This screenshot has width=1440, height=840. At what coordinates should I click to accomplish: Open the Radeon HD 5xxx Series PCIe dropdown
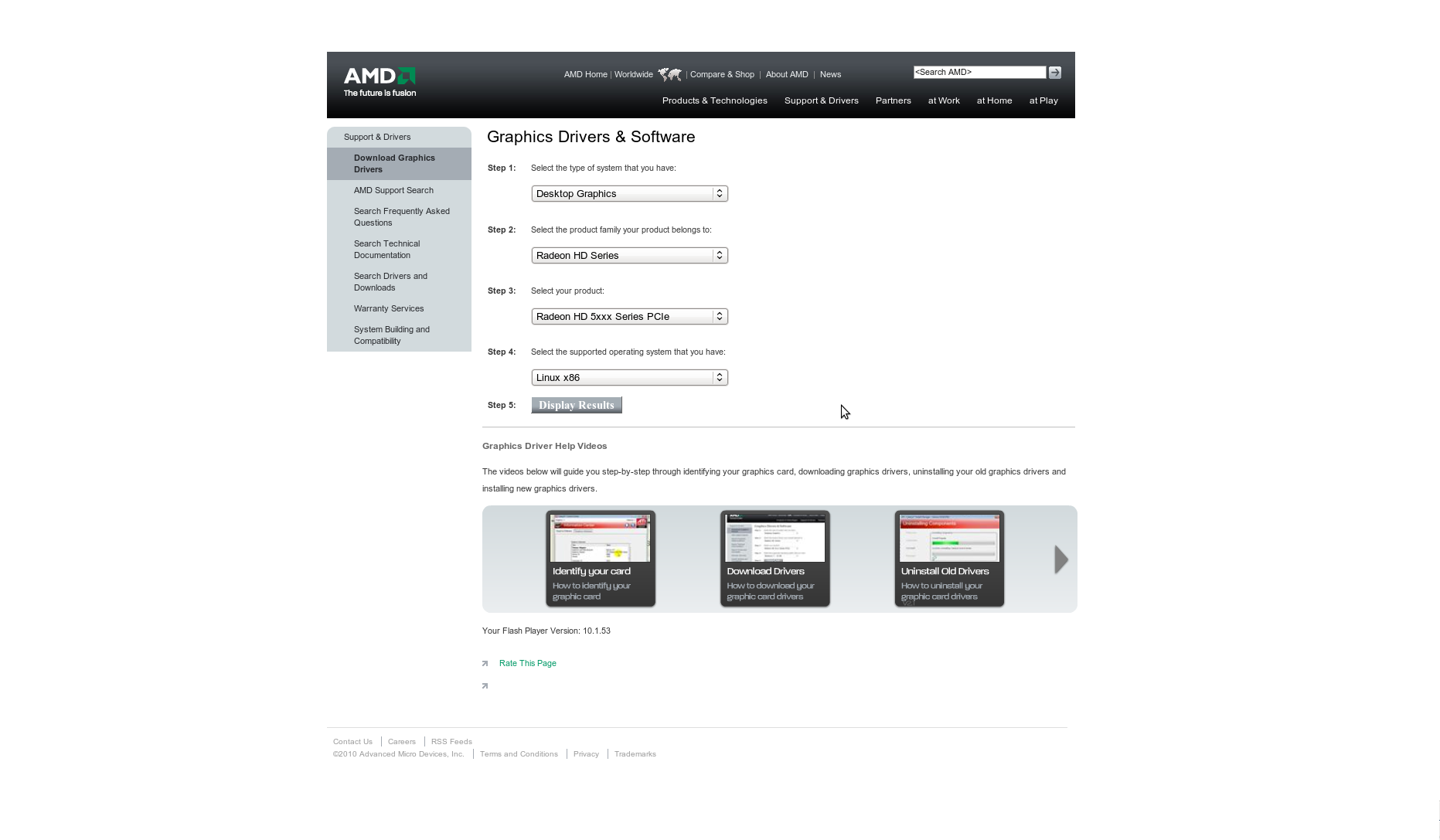[x=629, y=316]
